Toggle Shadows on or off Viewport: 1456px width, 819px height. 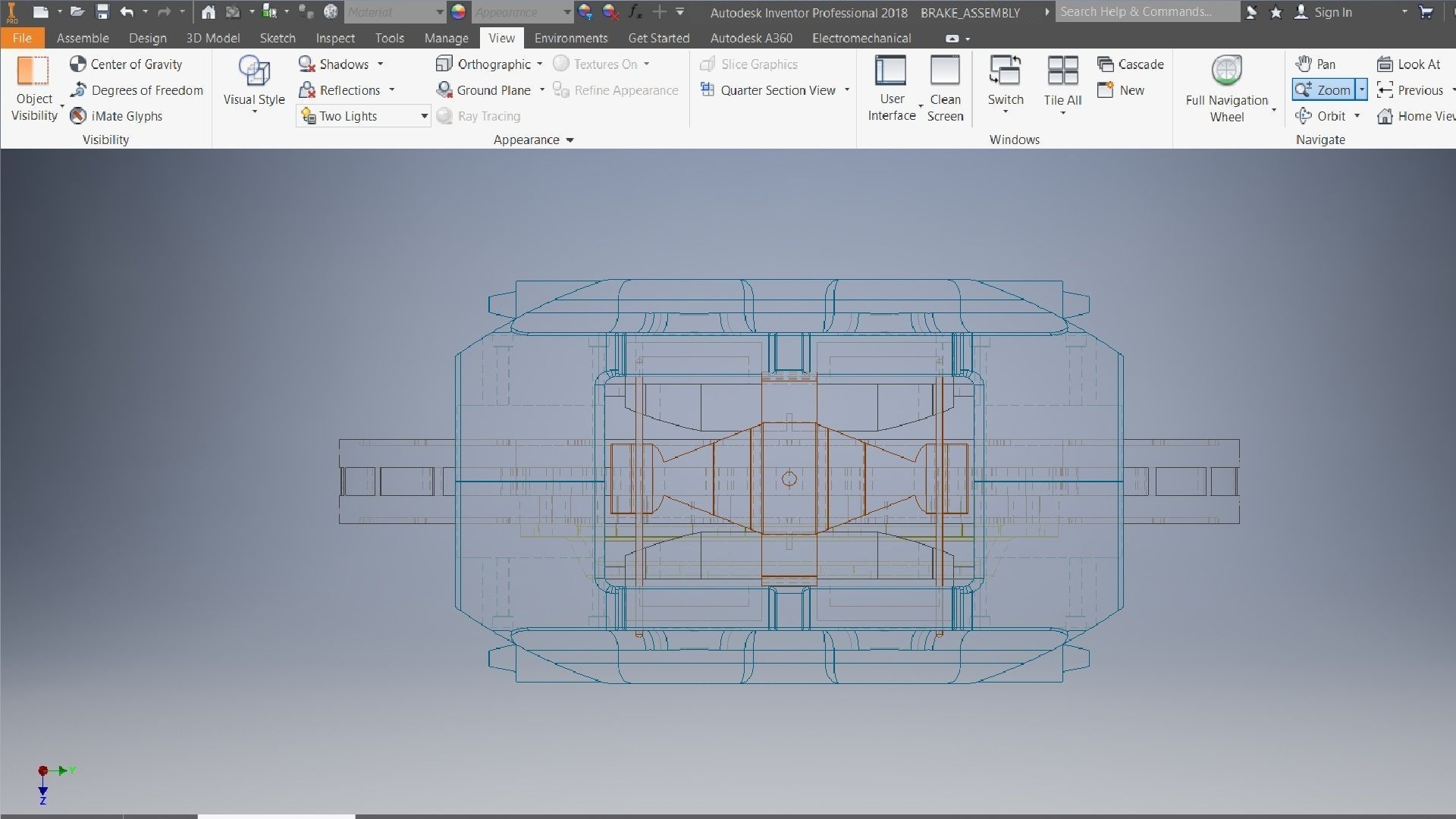click(x=334, y=64)
